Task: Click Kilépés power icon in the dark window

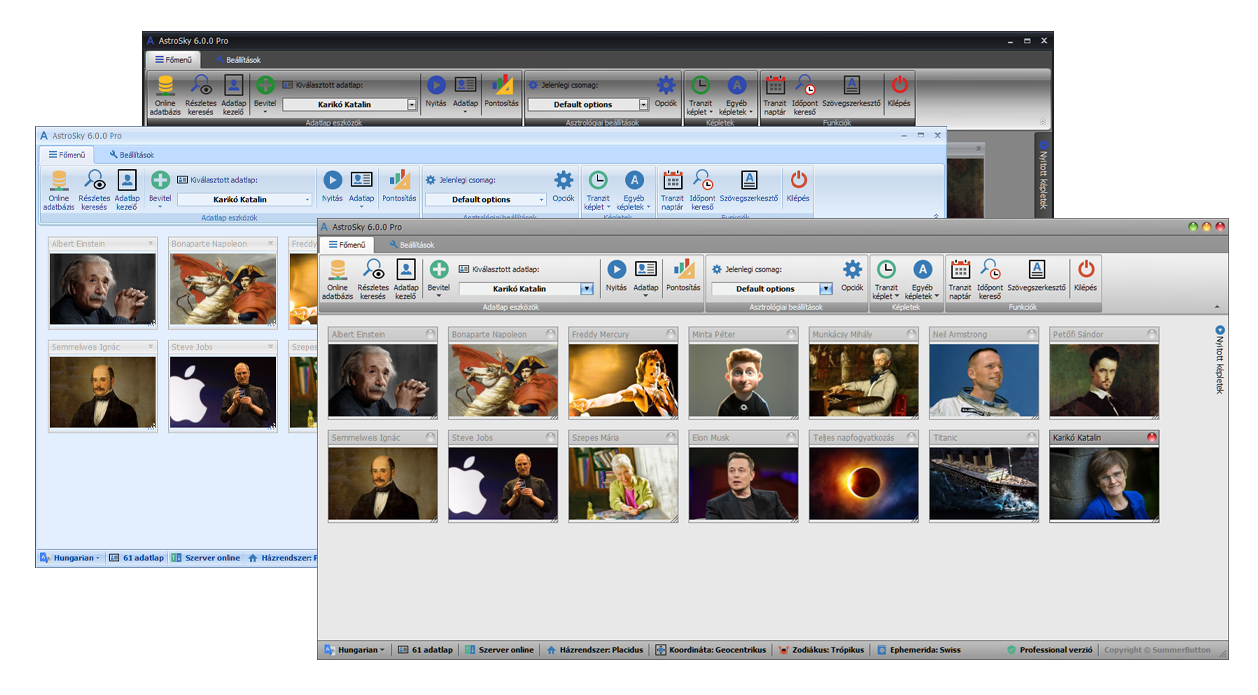Action: point(900,85)
